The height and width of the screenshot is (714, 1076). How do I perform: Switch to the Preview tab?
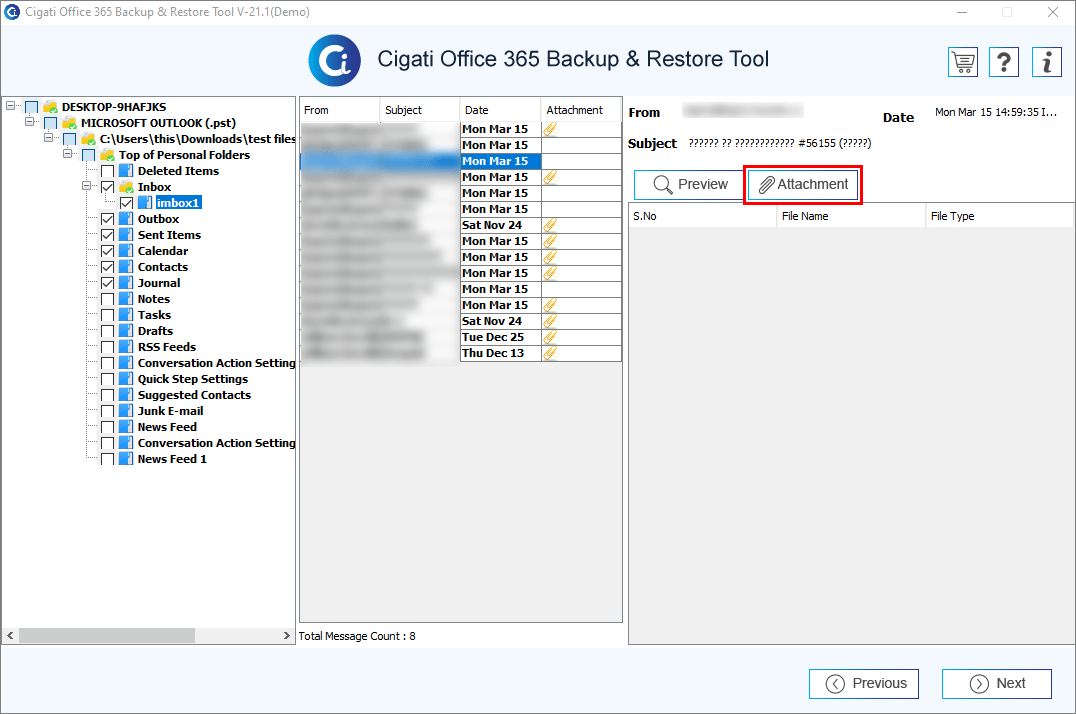click(x=690, y=185)
